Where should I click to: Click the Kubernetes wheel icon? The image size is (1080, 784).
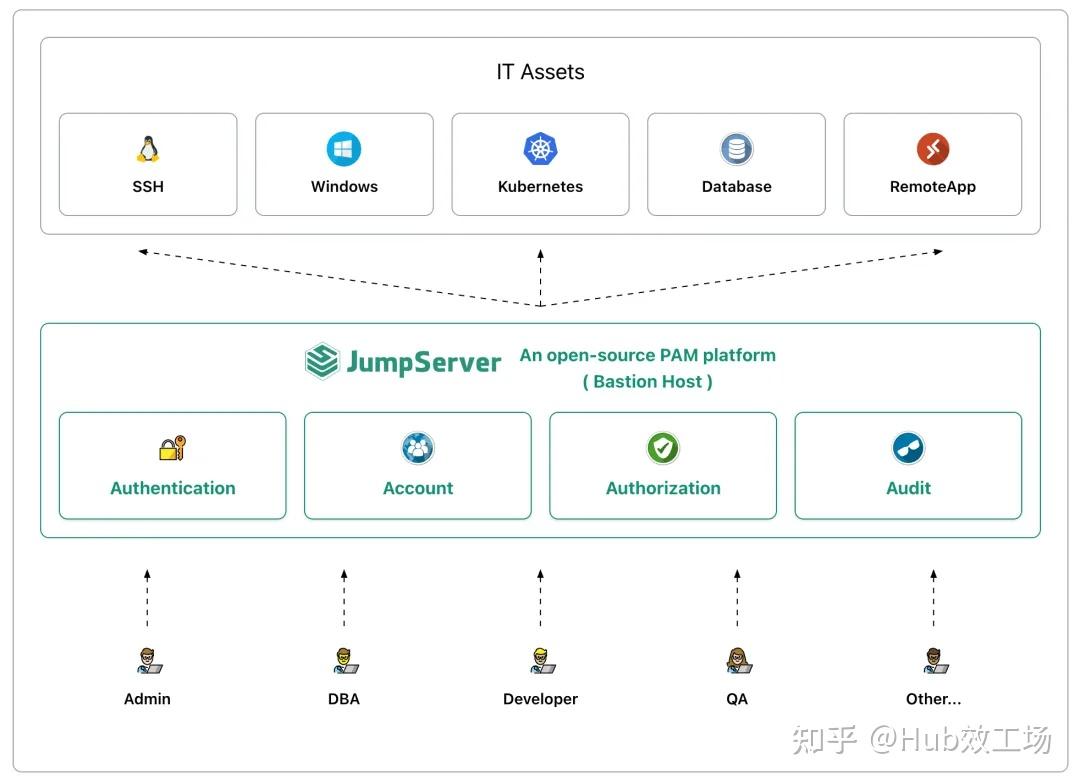540,149
